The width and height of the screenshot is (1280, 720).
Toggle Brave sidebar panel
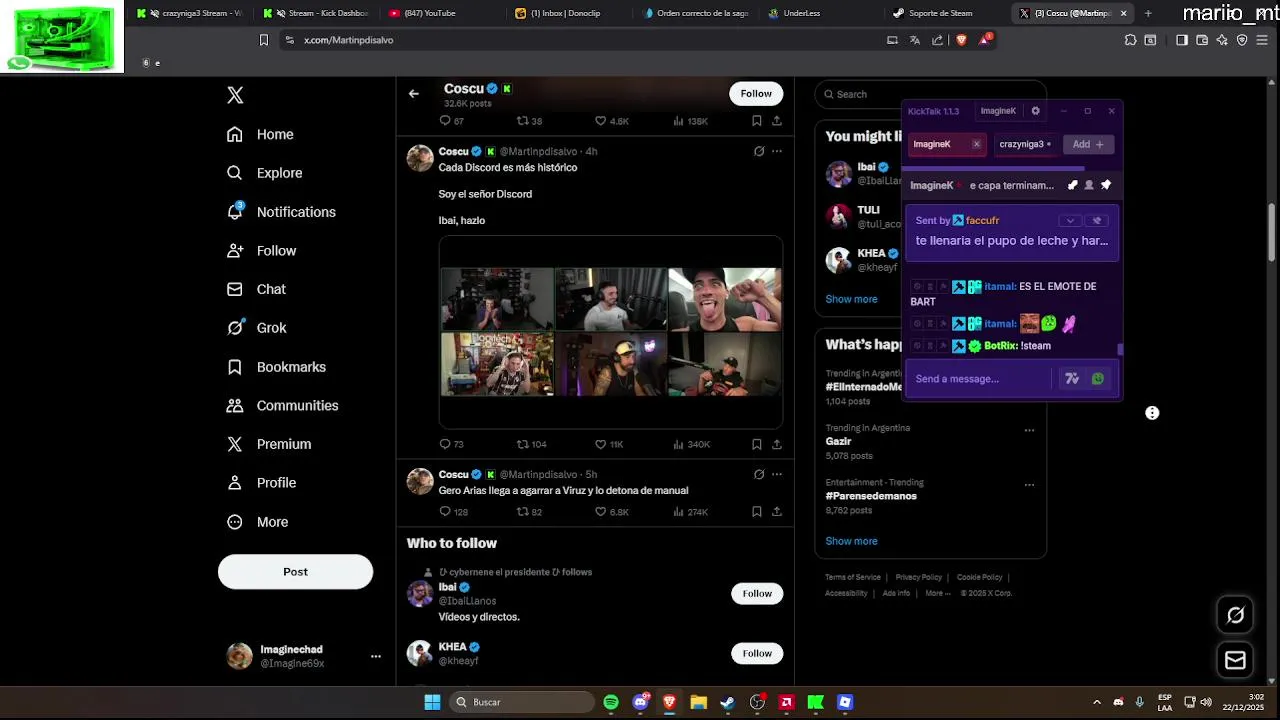[x=1182, y=40]
